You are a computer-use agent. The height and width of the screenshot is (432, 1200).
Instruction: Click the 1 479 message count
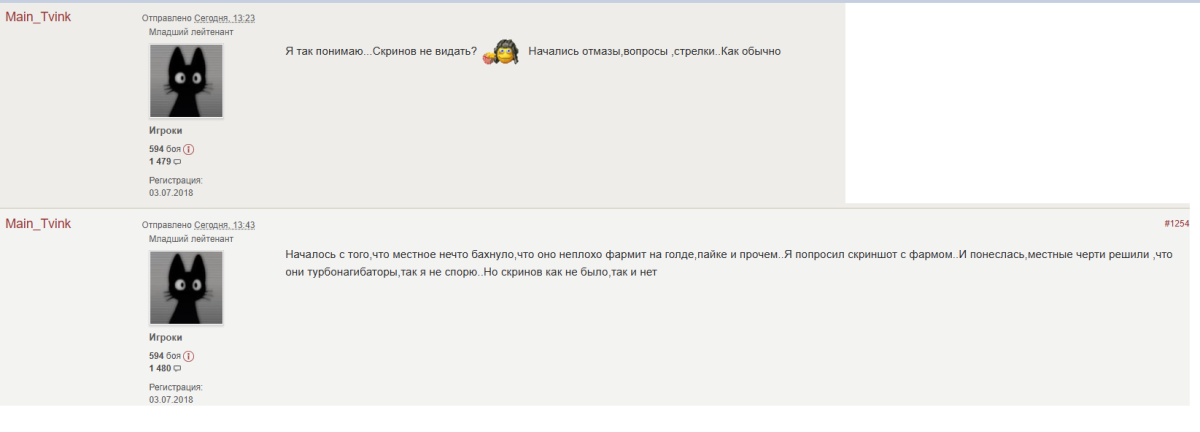coord(160,161)
